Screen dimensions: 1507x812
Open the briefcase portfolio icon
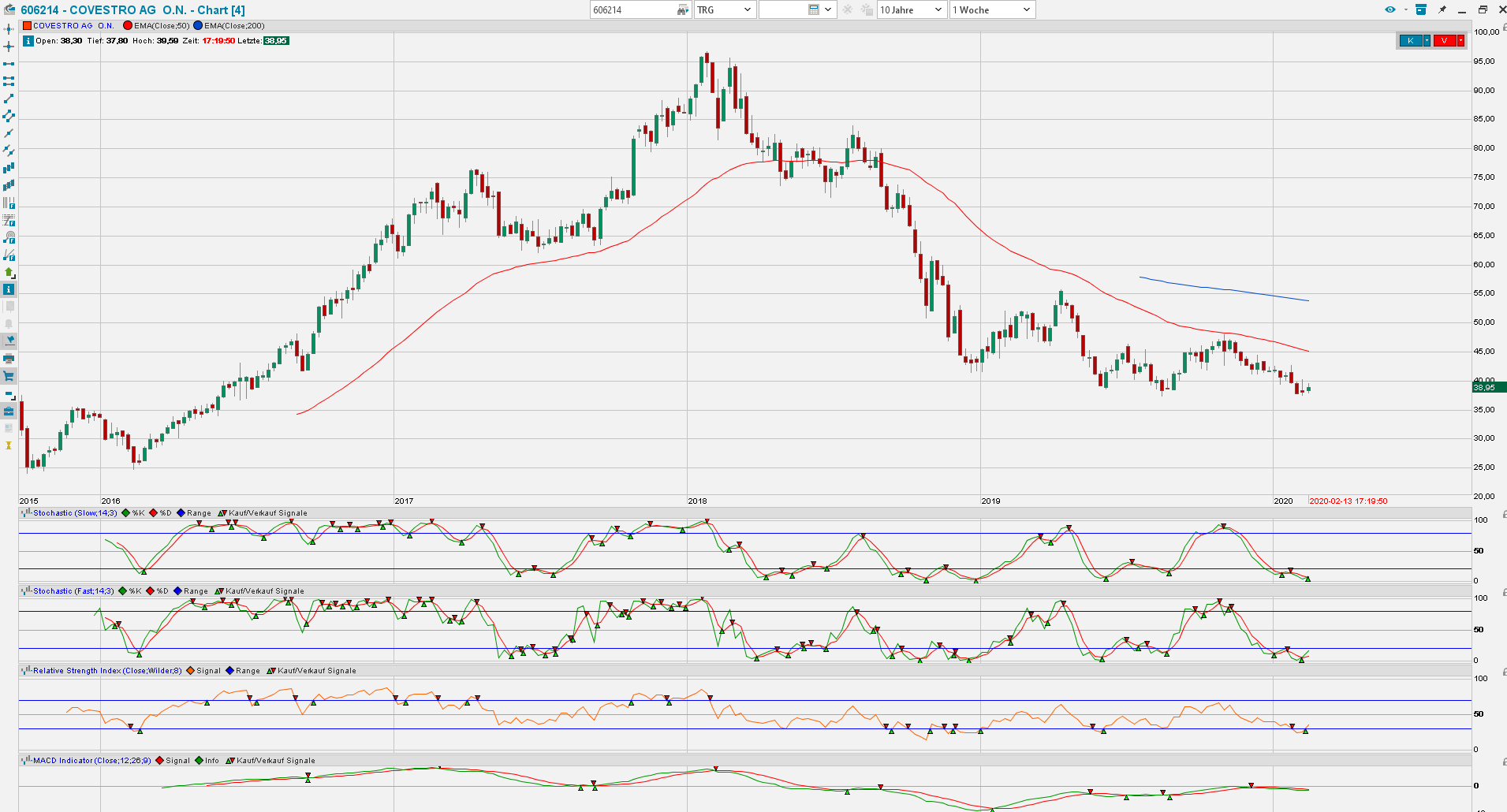(x=9, y=411)
